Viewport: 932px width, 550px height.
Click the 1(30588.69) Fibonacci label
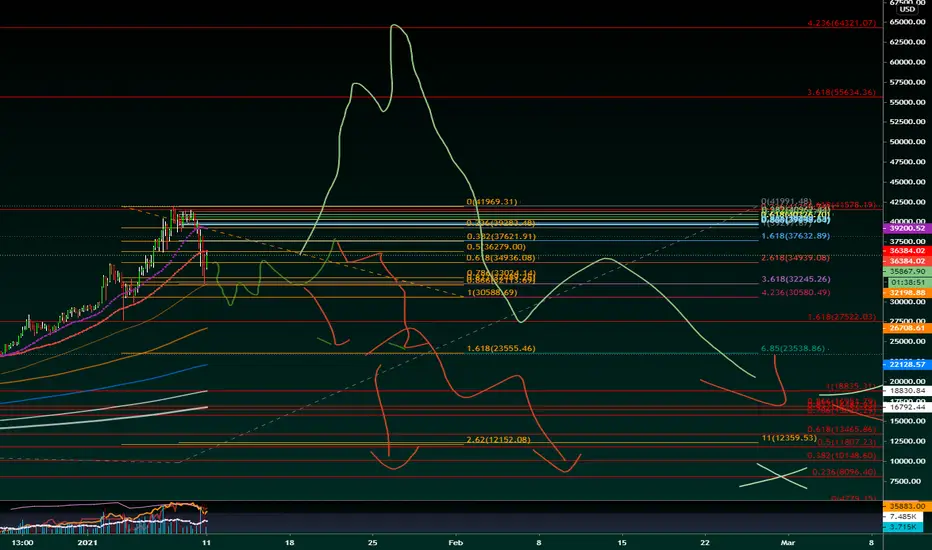coord(492,293)
